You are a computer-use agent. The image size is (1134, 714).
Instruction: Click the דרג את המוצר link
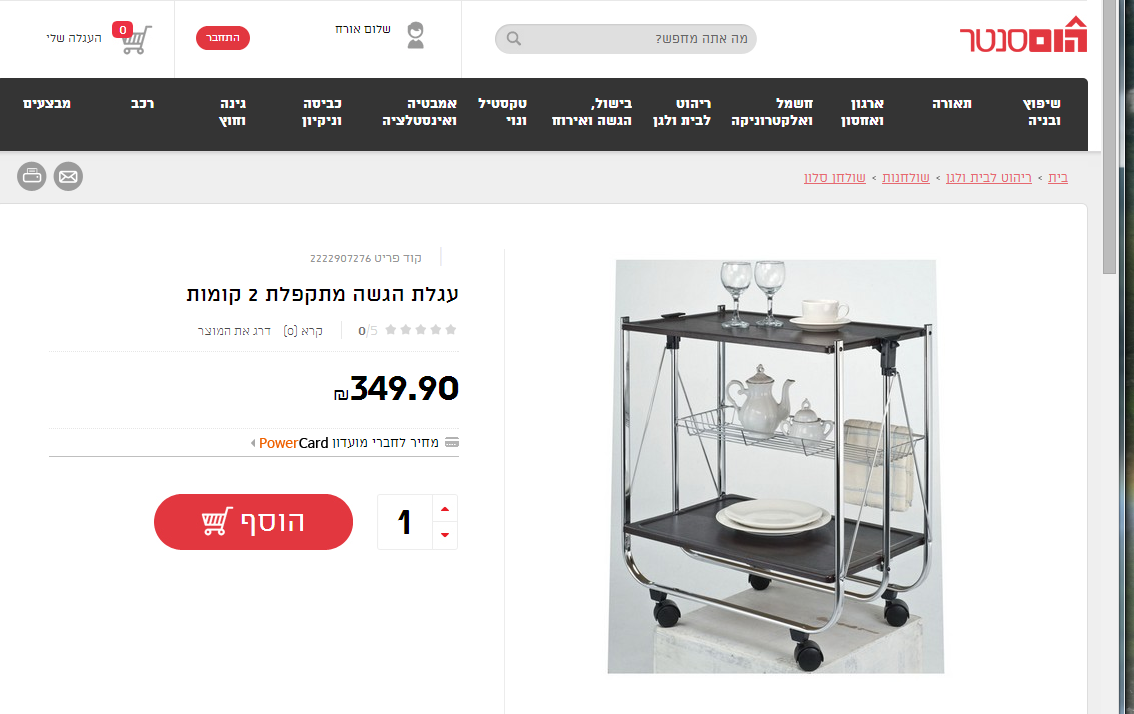tap(234, 331)
